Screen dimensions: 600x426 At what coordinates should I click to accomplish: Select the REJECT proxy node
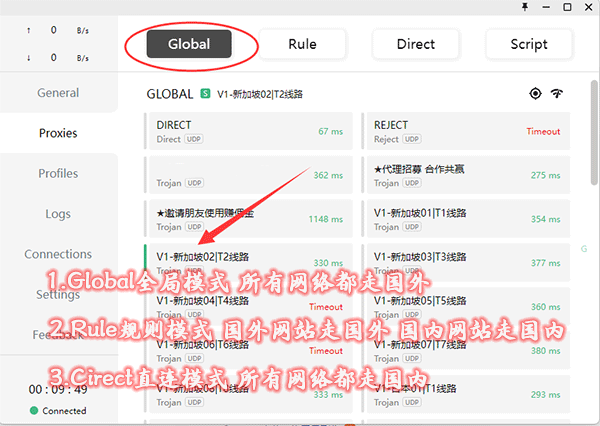pos(465,131)
